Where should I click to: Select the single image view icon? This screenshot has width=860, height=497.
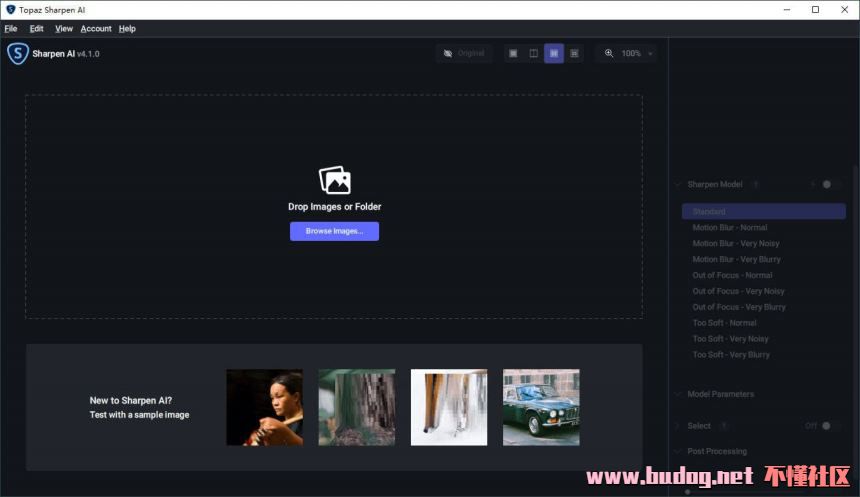[x=513, y=53]
